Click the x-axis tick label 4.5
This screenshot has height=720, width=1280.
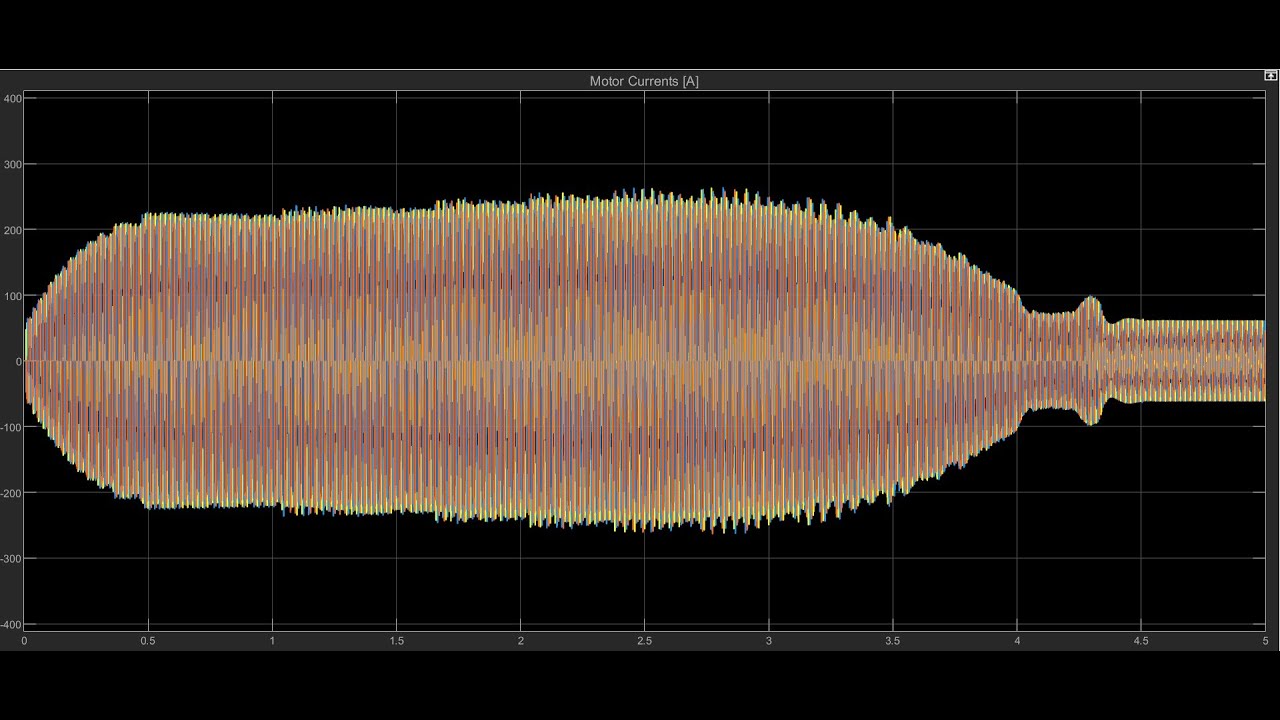1141,641
